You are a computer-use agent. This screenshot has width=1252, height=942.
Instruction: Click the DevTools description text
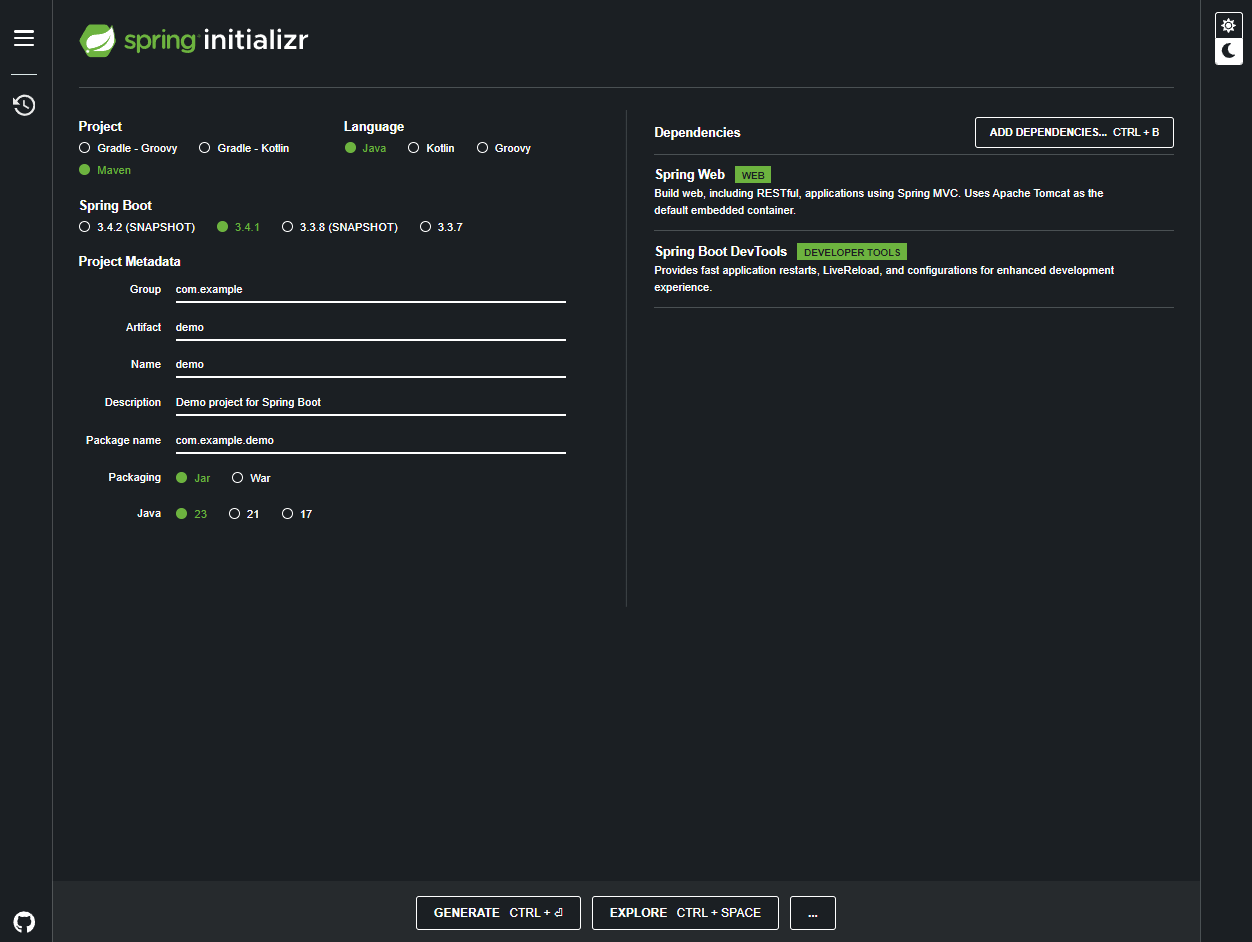coord(884,279)
